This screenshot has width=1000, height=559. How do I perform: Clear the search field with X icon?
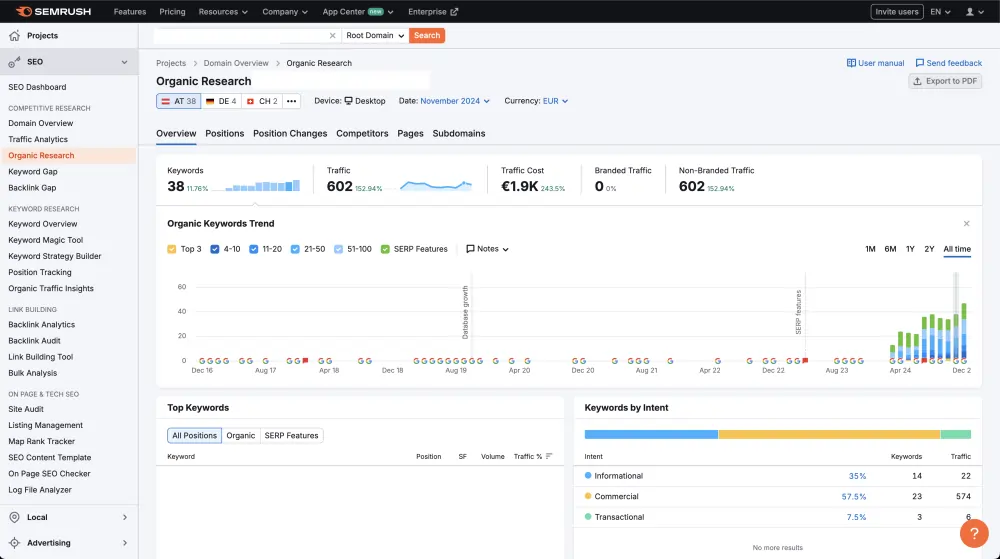(x=333, y=35)
